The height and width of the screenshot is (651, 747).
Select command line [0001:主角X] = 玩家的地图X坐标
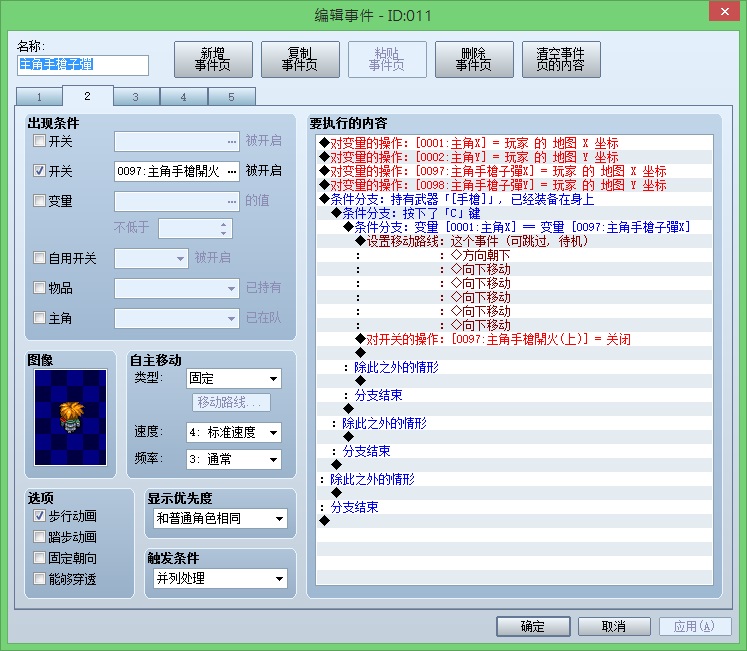click(x=515, y=143)
